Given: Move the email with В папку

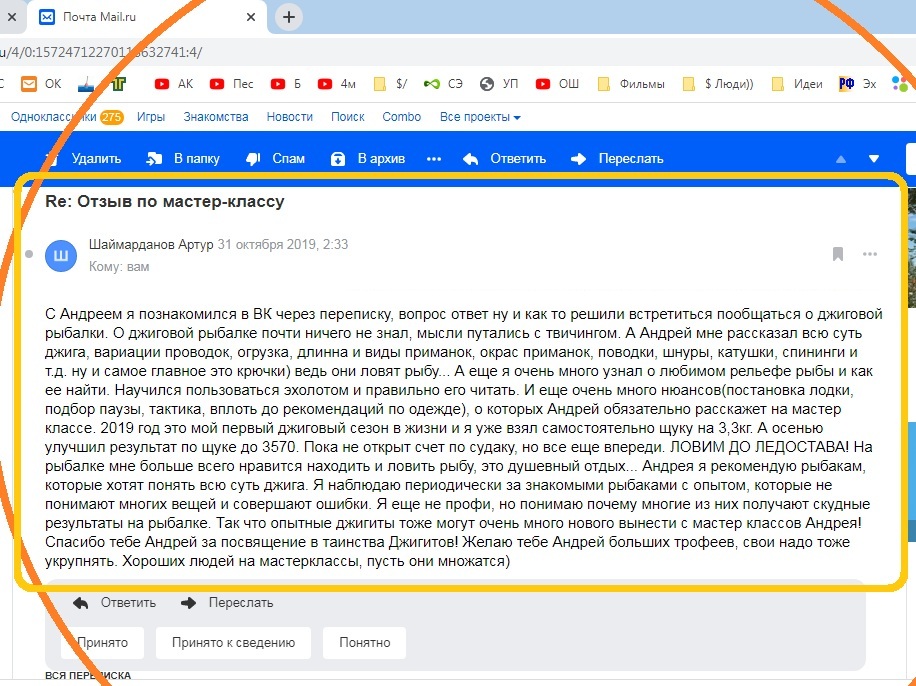Looking at the screenshot, I should click(183, 159).
